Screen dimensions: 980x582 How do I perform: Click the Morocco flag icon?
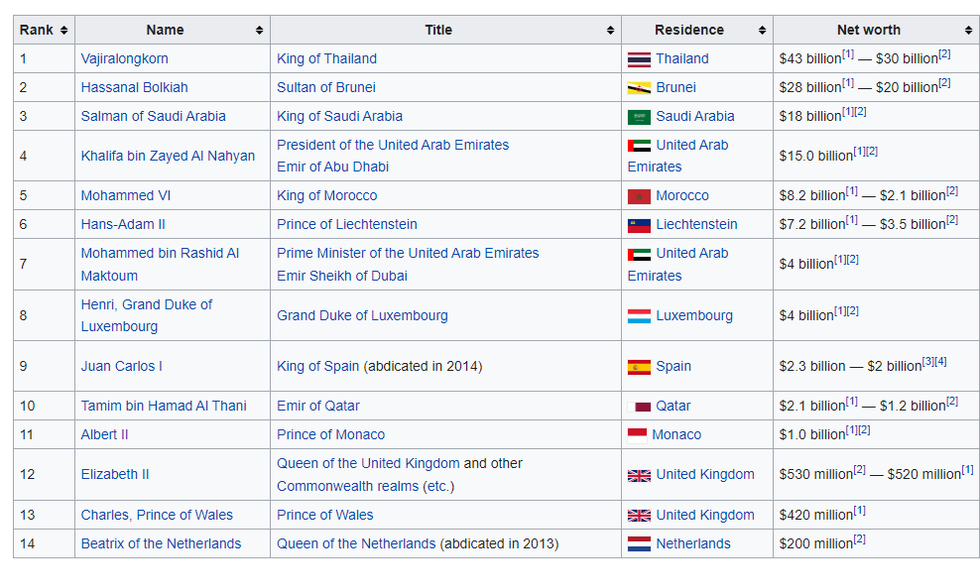(x=639, y=196)
